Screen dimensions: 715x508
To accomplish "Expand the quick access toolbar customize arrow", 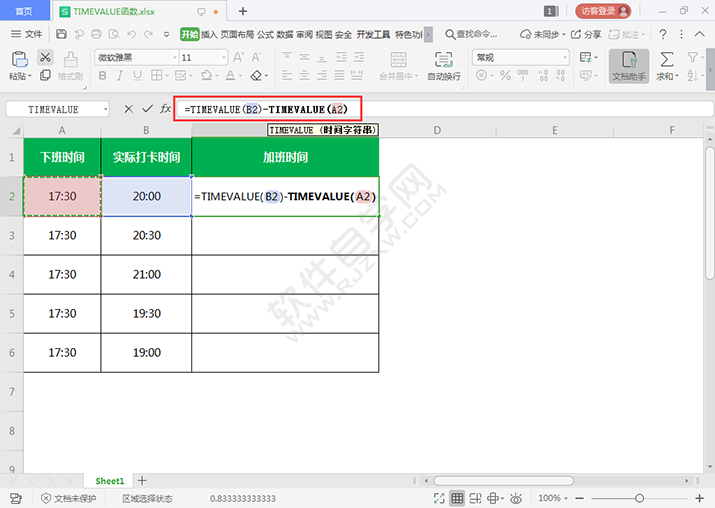I will click(166, 34).
